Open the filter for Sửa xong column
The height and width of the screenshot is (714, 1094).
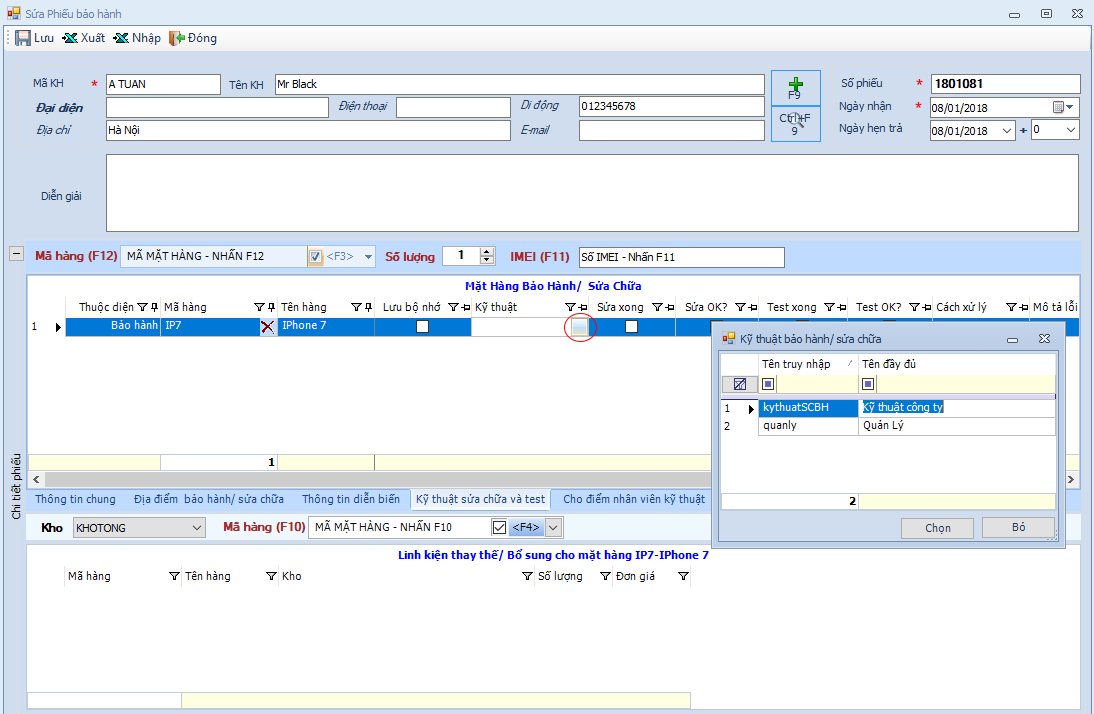click(657, 307)
